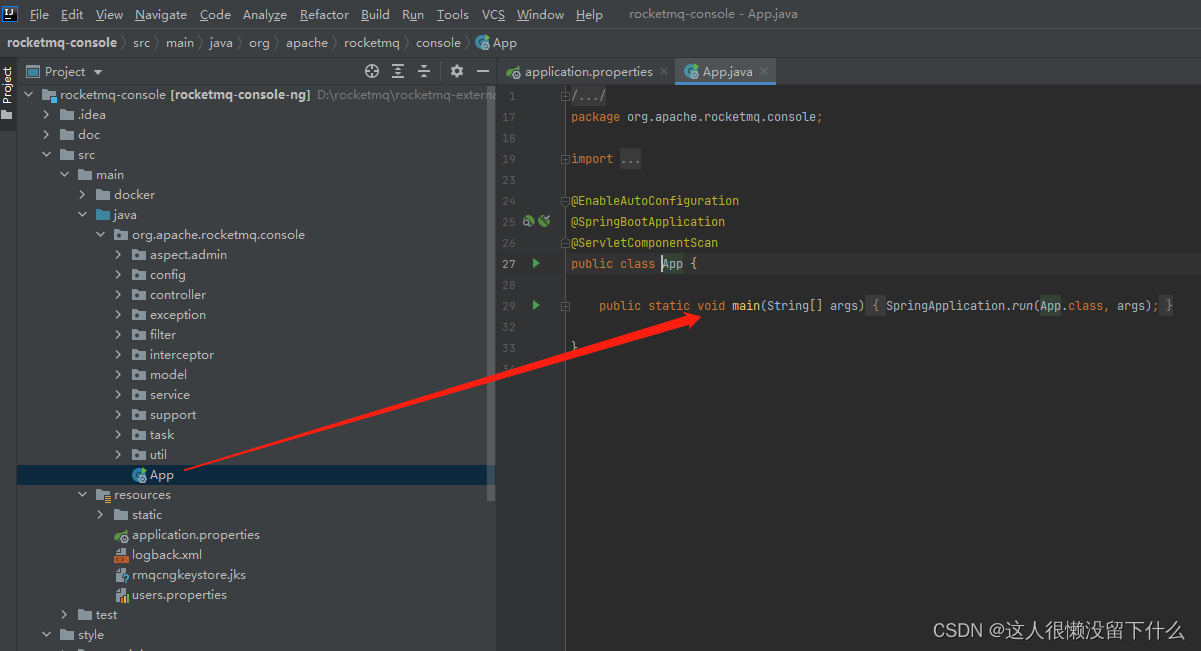Image resolution: width=1201 pixels, height=651 pixels.
Task: Open the Project view dropdown
Action: click(x=98, y=72)
